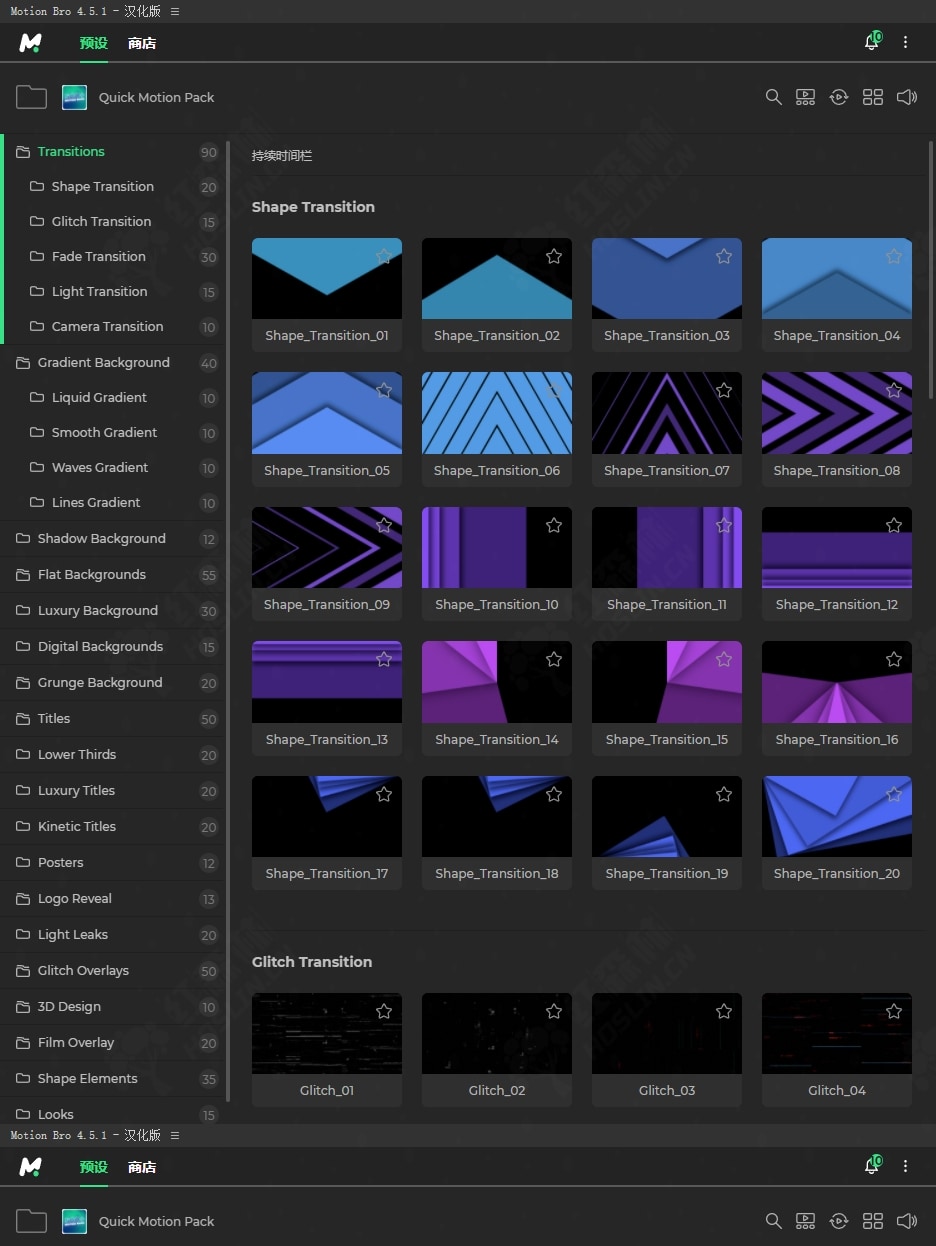Click the Quick Motion Pack thumbnail icon at top
The image size is (936, 1246).
[x=74, y=97]
